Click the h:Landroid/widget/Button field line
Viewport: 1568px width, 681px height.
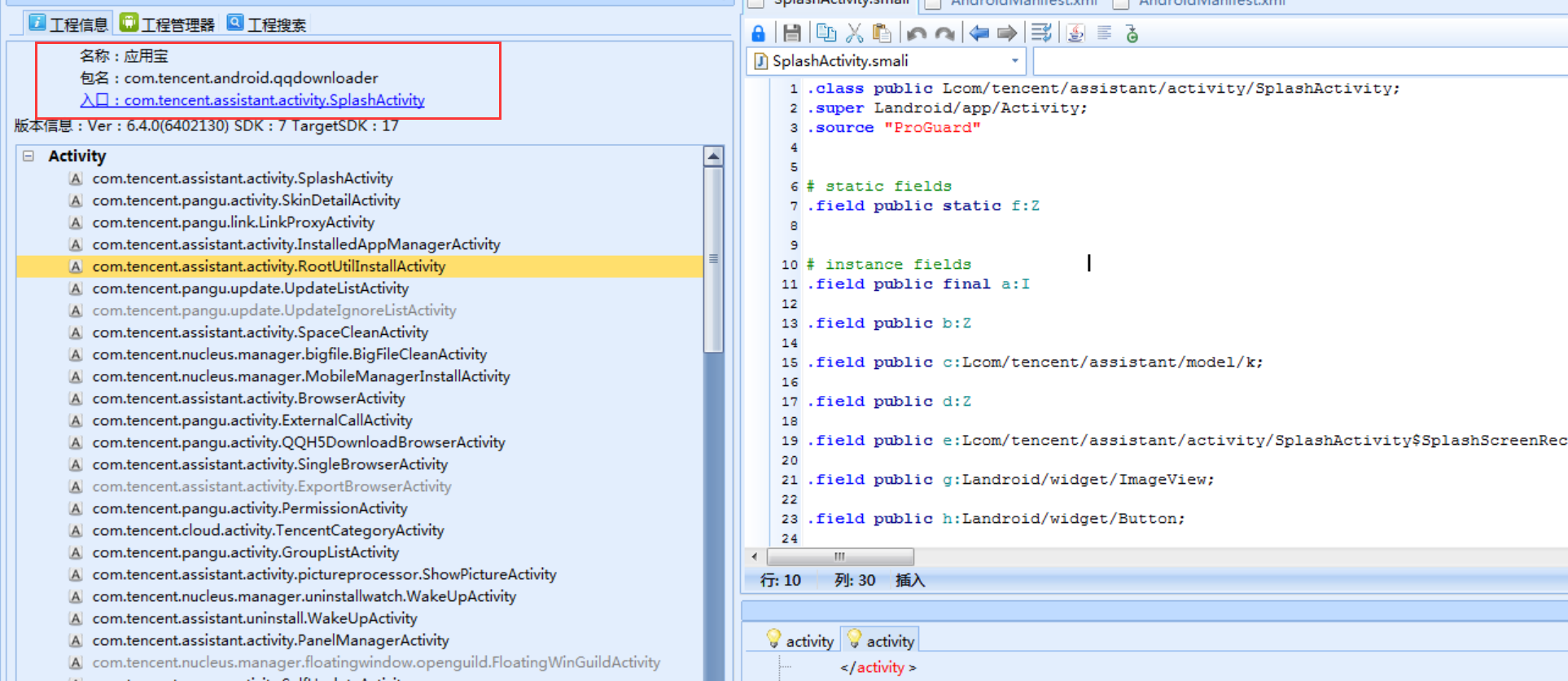(996, 518)
